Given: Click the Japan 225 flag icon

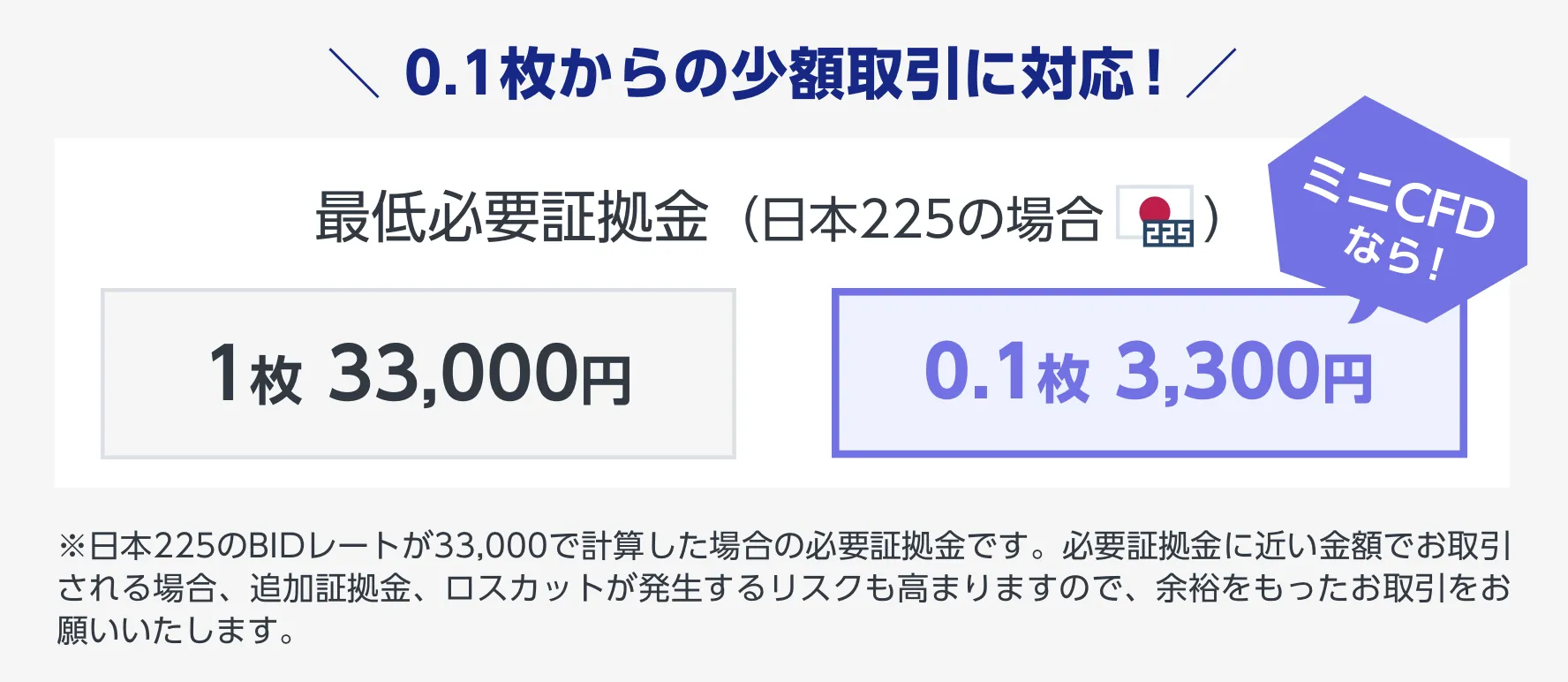Looking at the screenshot, I should 1155,215.
